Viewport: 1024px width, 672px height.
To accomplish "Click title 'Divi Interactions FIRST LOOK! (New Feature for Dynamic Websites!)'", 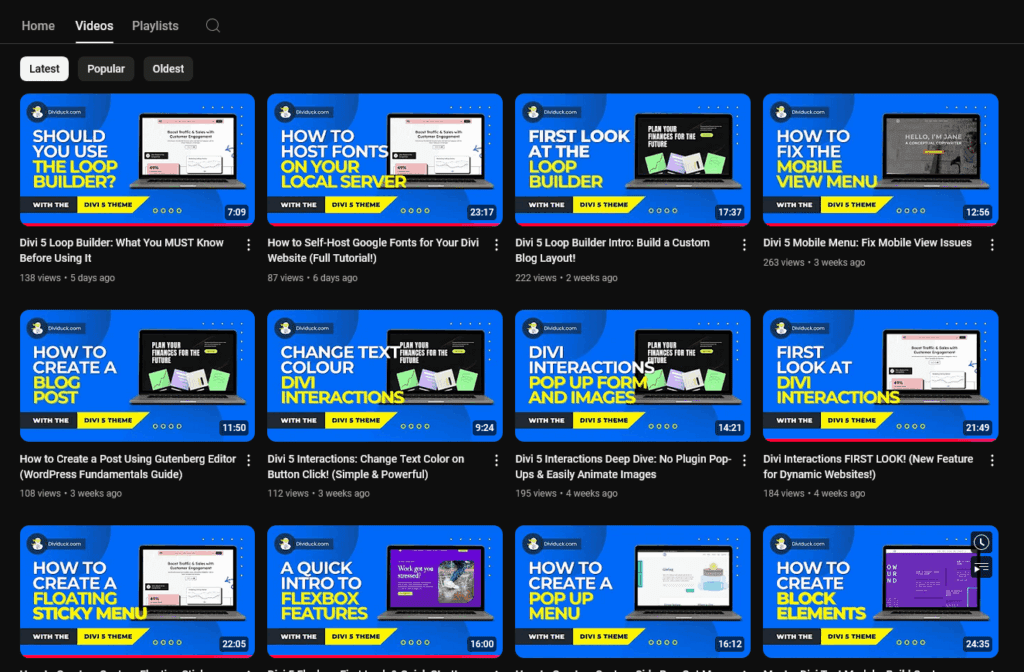I will coord(868,466).
